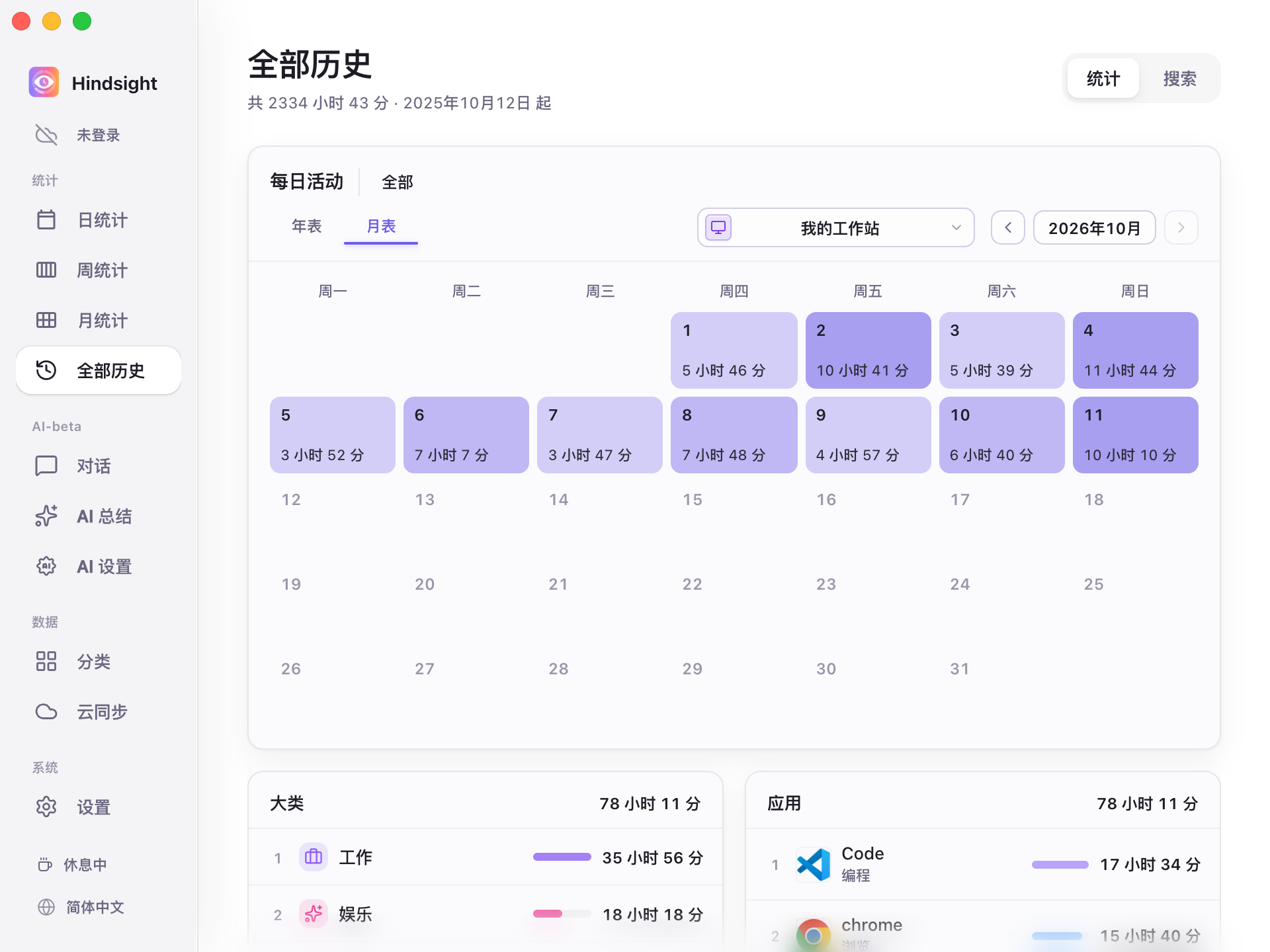
Task: Click the 简体中文 language label
Action: [x=95, y=907]
